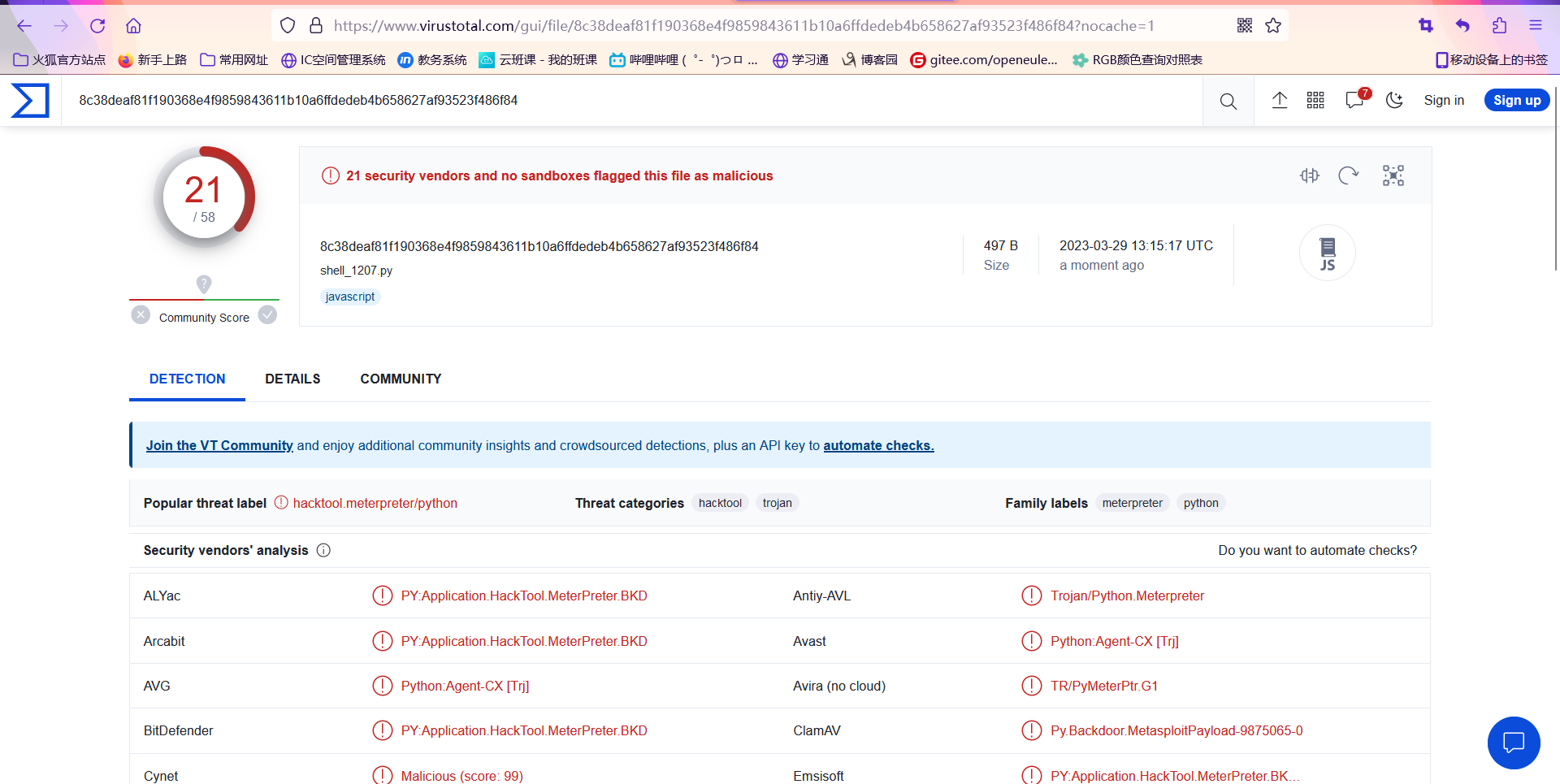Click the similar files search icon

coord(1310,175)
